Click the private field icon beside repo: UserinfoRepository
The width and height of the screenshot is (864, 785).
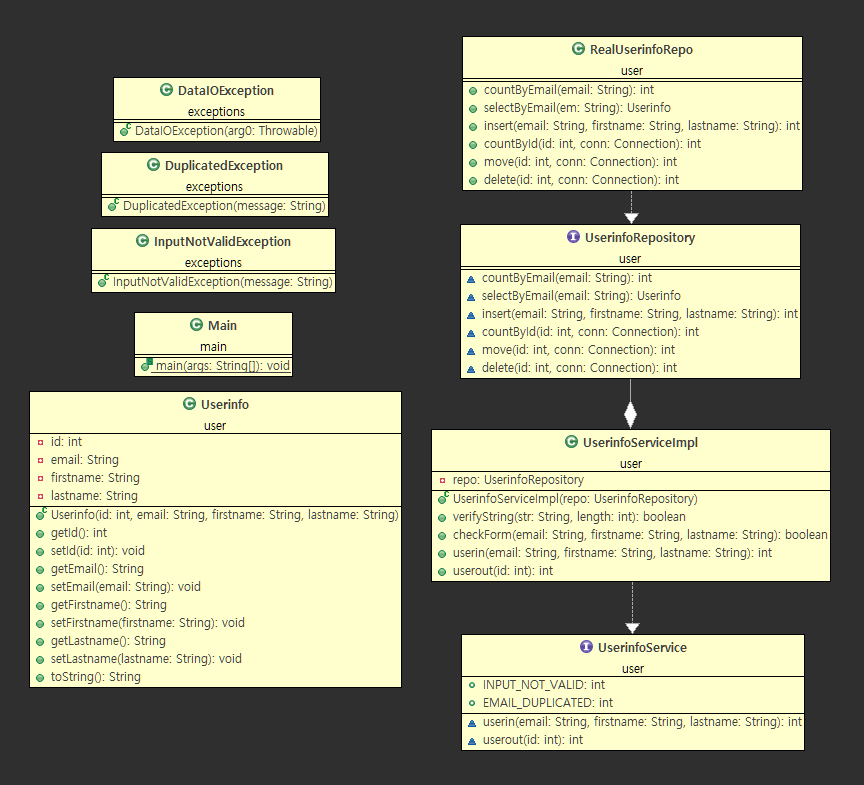(442, 481)
